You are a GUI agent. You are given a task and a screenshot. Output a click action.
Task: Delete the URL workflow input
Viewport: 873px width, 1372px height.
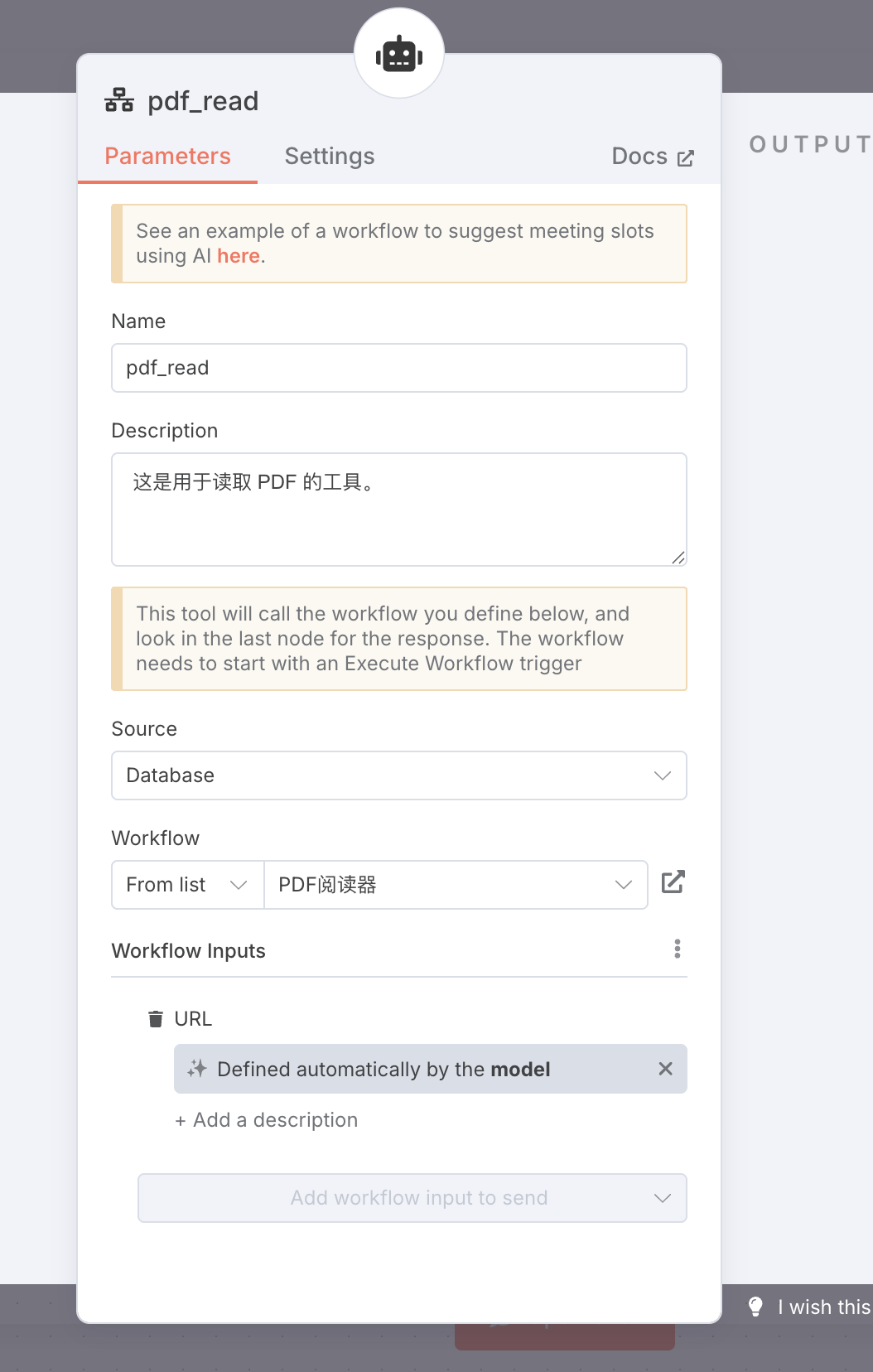(156, 1019)
